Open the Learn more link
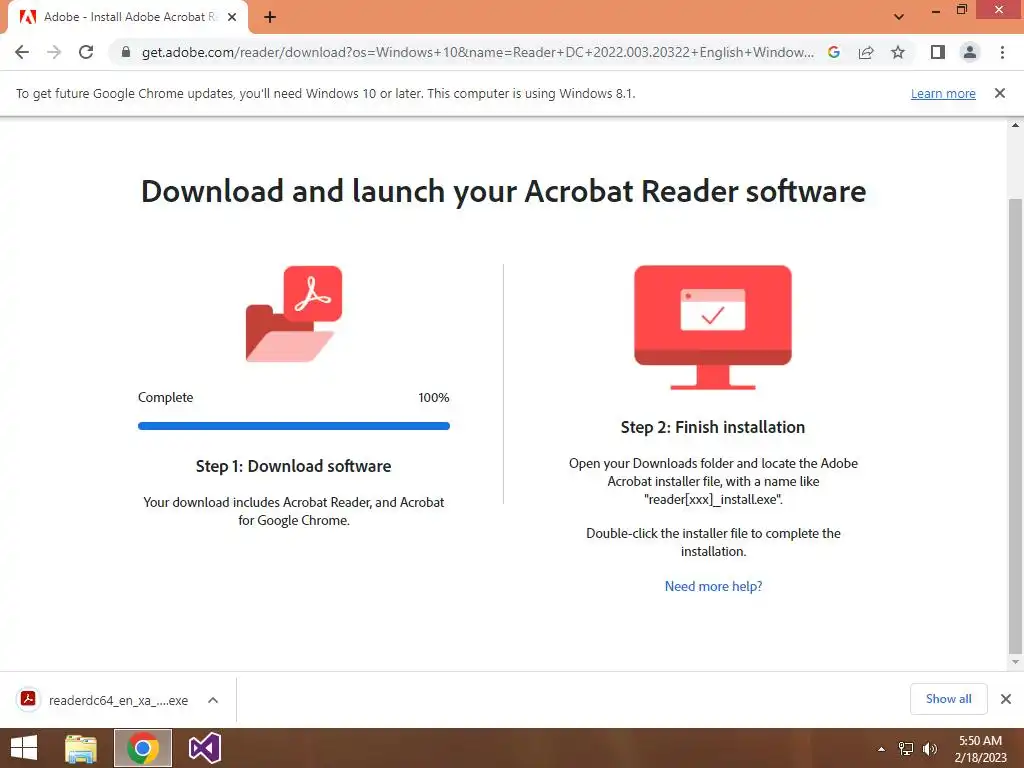 point(943,93)
